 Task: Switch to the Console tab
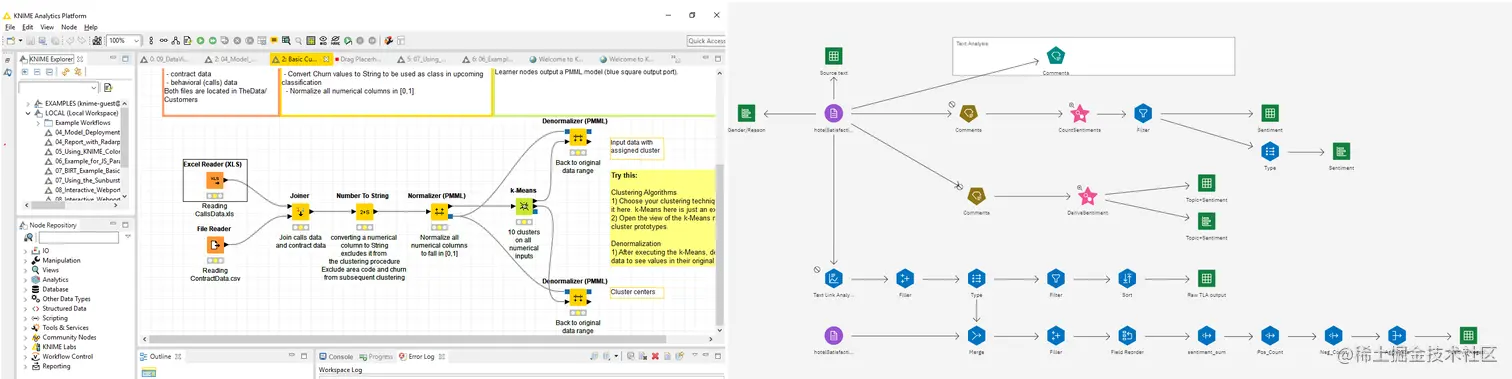pos(336,356)
